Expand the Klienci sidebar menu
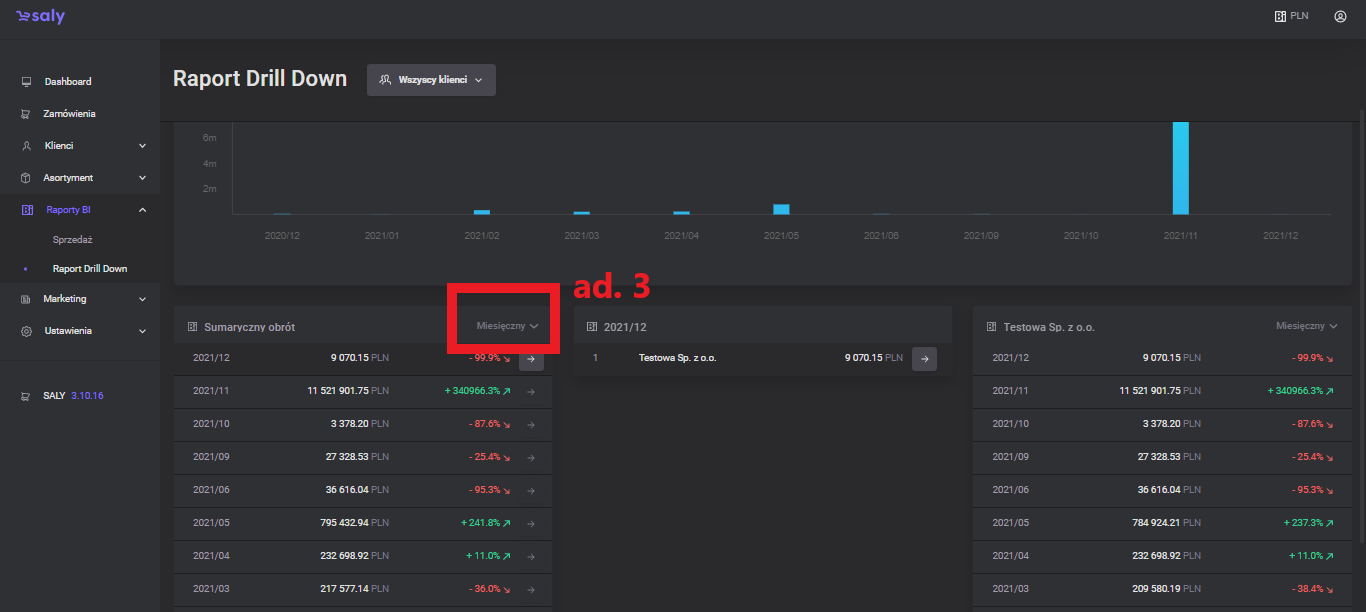 pyautogui.click(x=142, y=146)
